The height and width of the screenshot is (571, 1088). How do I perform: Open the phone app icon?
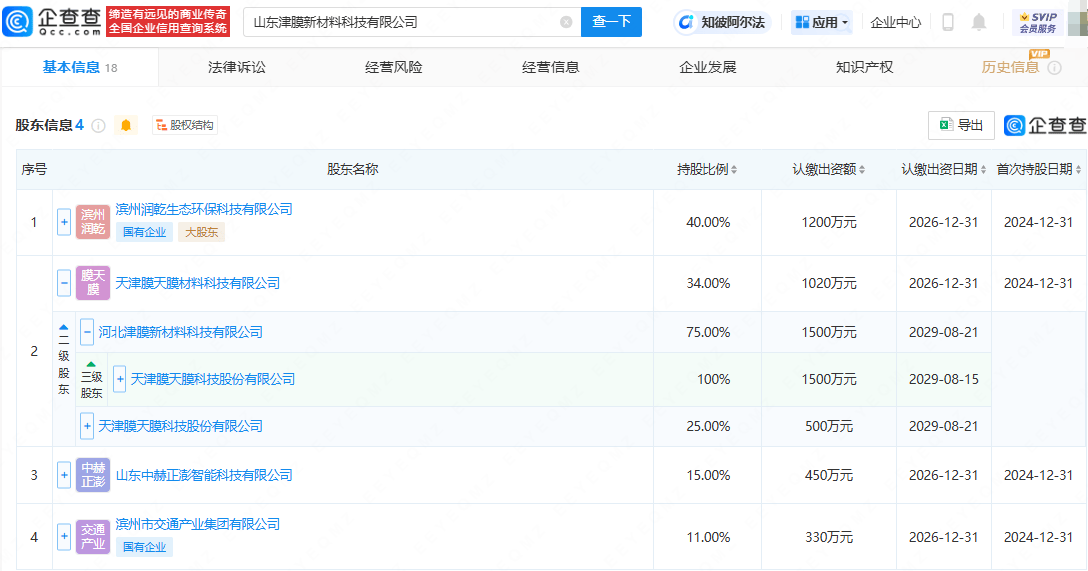(948, 22)
